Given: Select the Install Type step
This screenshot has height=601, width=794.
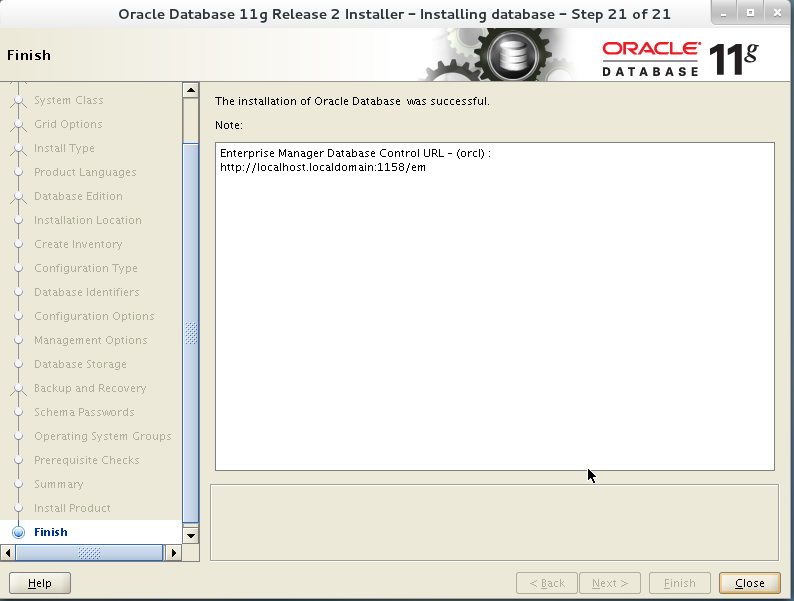Looking at the screenshot, I should [64, 148].
